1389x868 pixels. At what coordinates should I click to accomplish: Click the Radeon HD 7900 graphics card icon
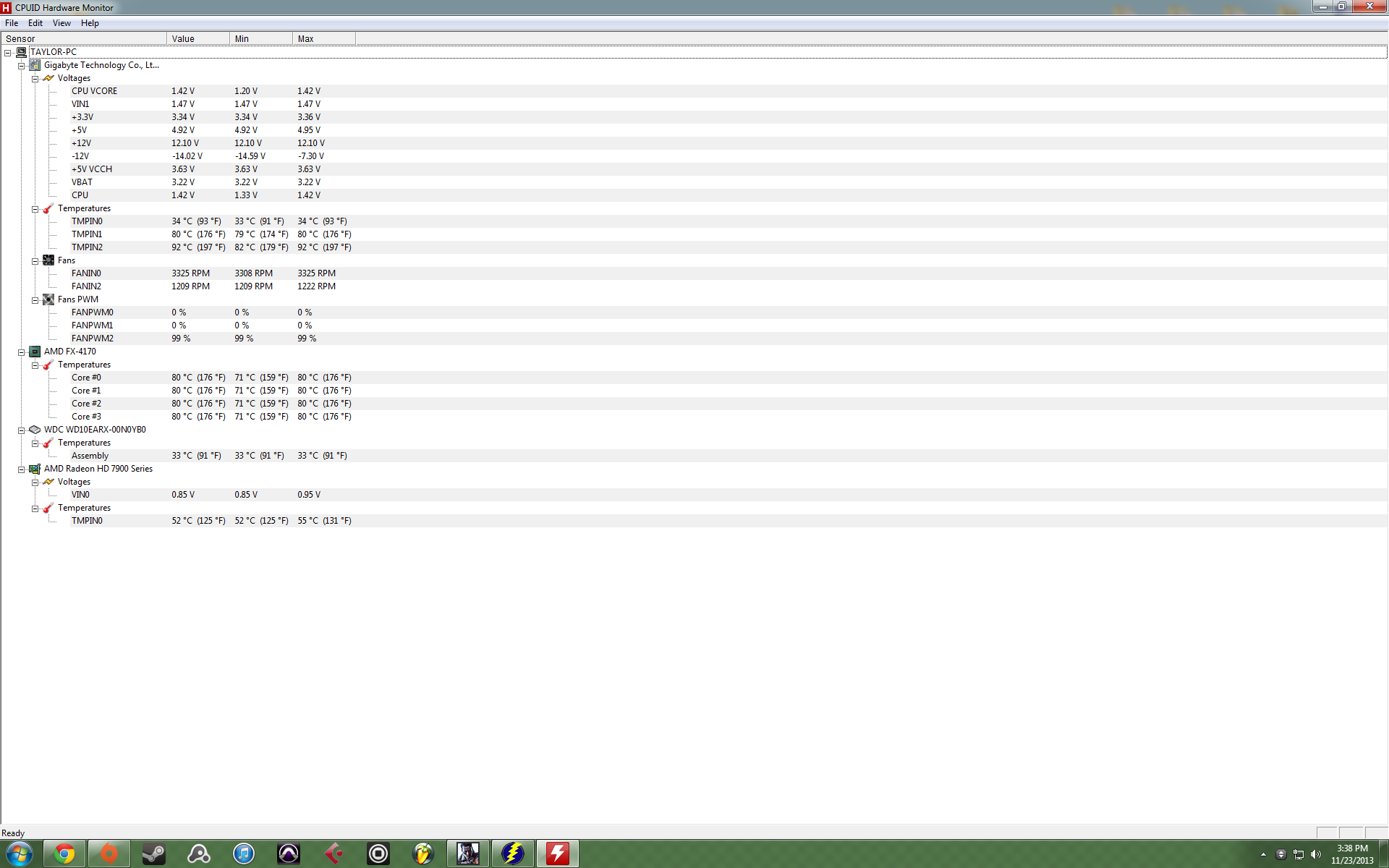coord(35,469)
